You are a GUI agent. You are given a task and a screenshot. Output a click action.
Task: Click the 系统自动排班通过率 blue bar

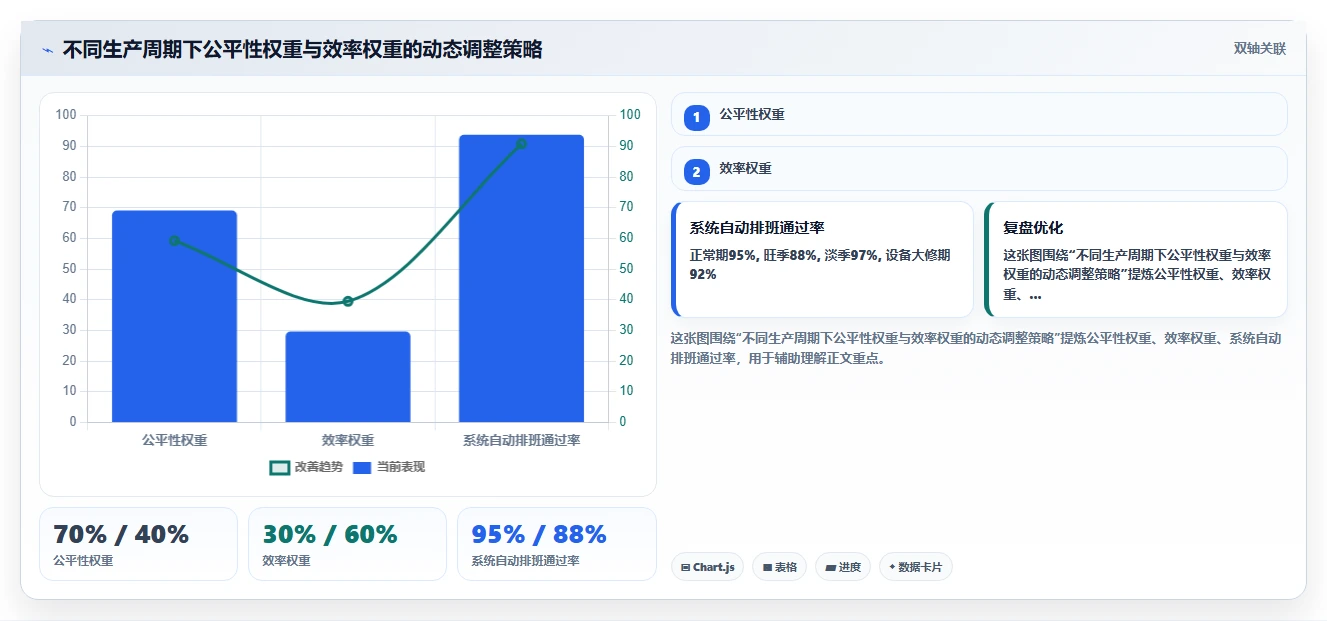tap(521, 278)
